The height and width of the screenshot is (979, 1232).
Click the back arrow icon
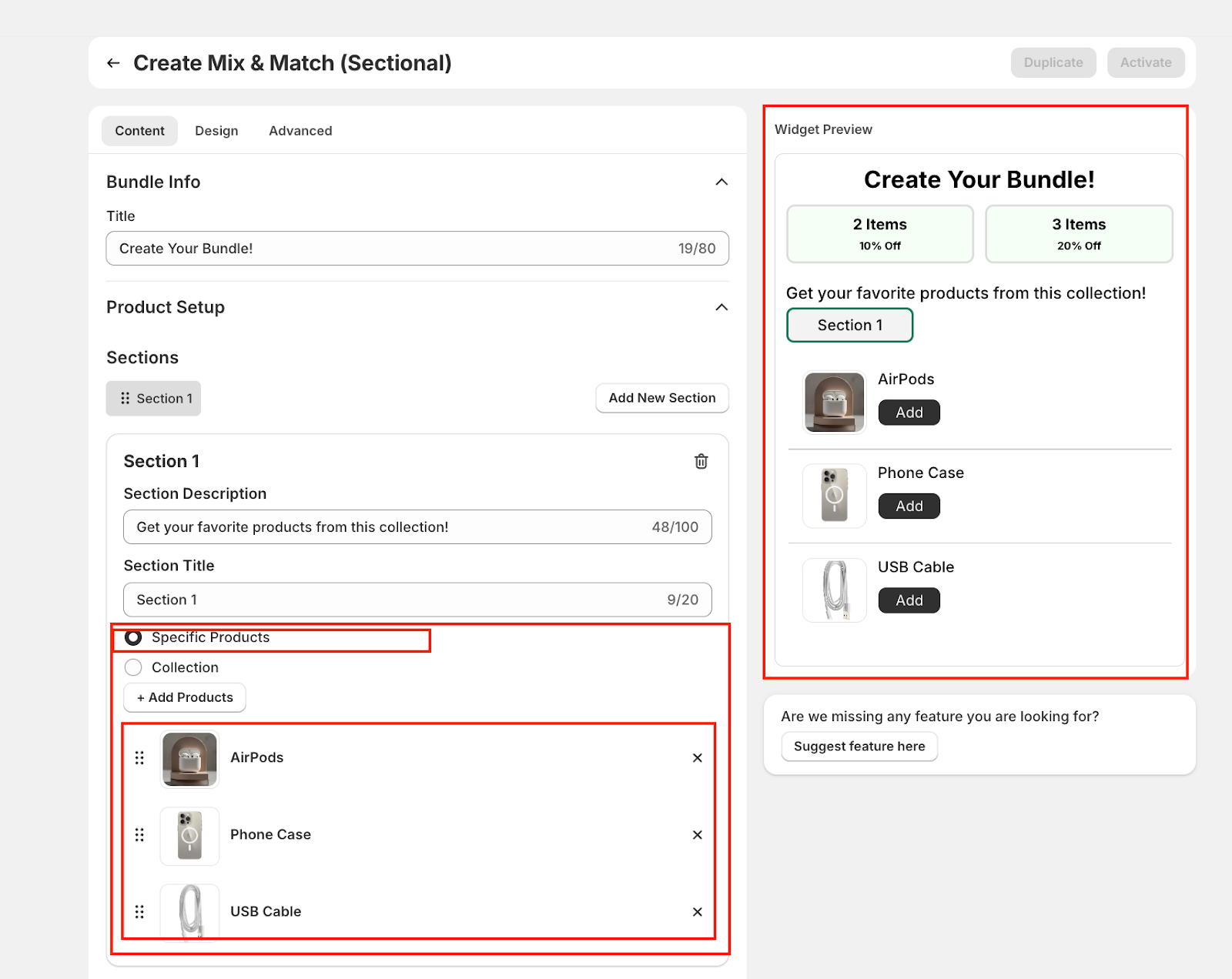tap(113, 63)
